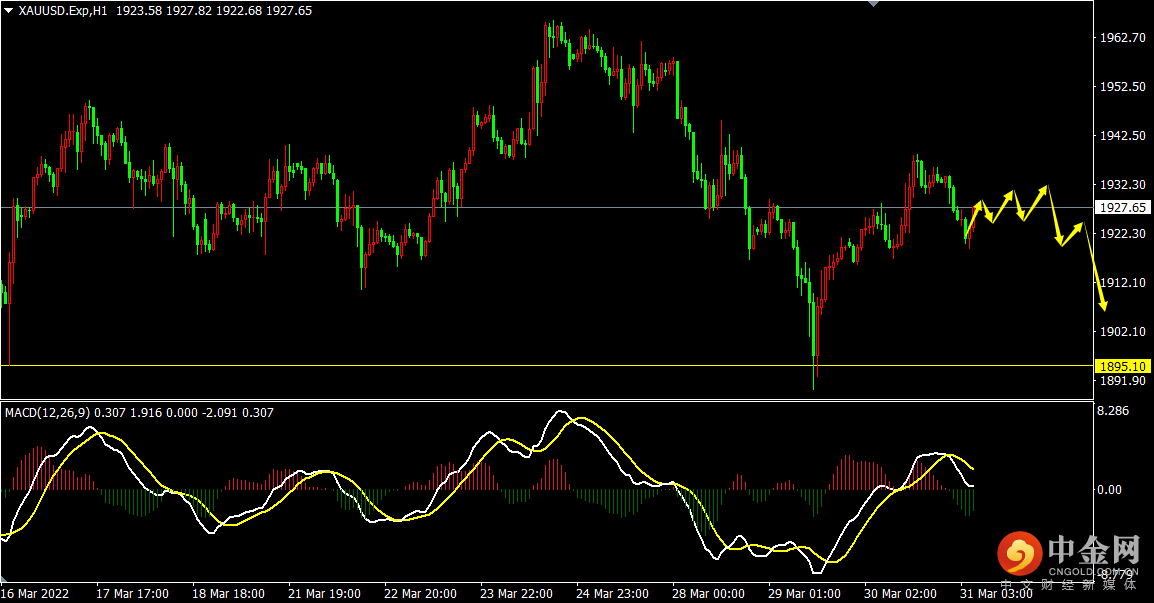The width and height of the screenshot is (1154, 603).
Task: Select the 1912.10 price axis label
Action: point(1122,283)
